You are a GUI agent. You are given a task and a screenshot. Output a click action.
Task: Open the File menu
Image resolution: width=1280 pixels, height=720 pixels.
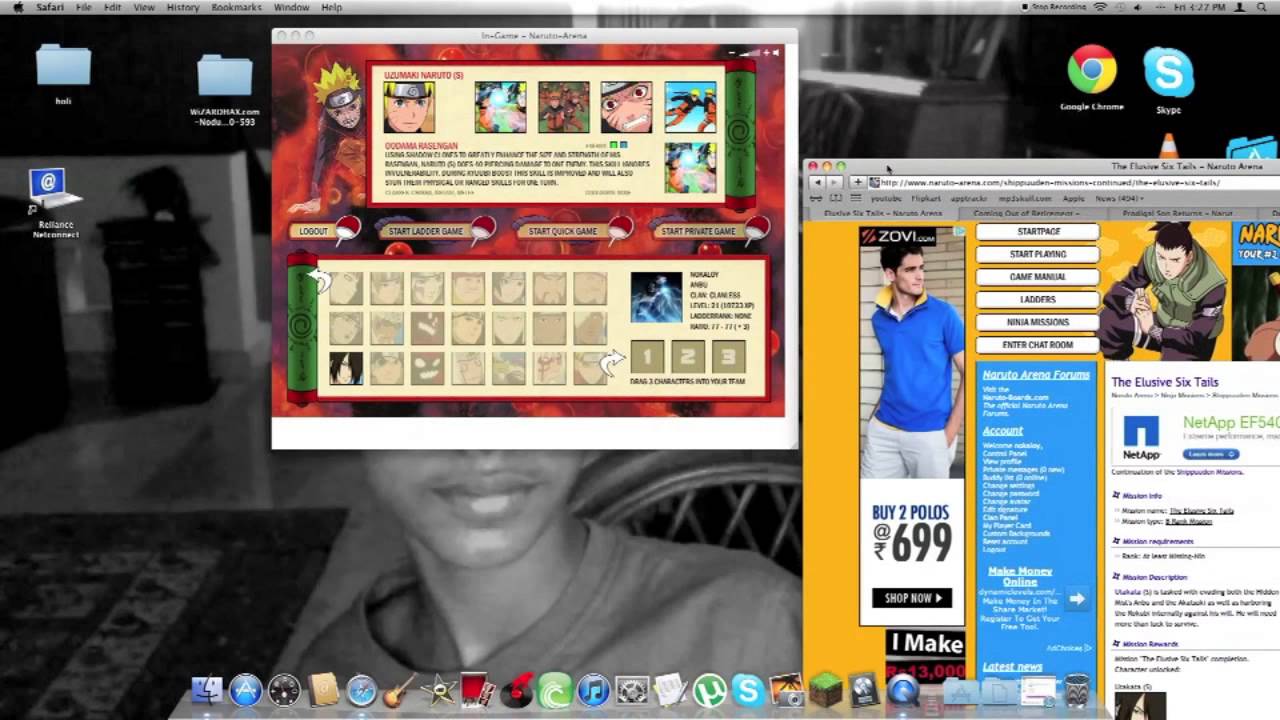pos(84,7)
